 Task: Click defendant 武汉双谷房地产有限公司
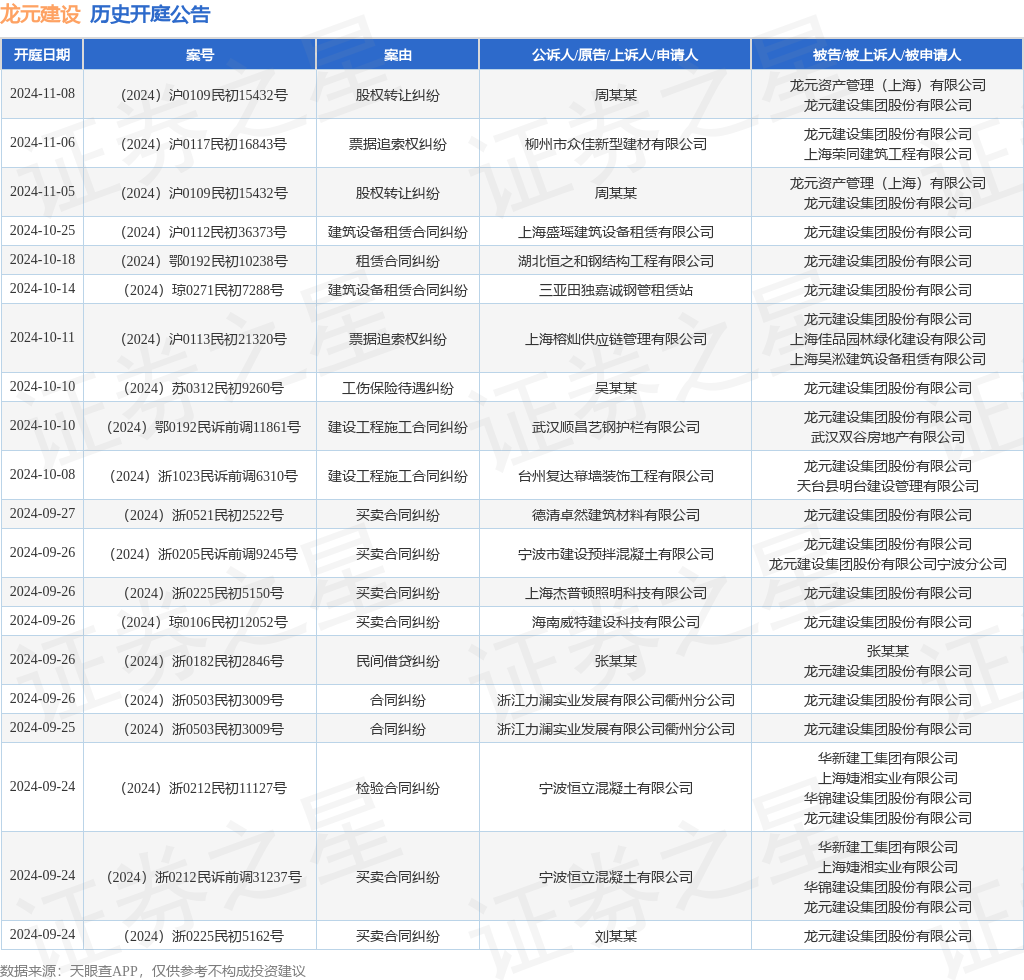tap(888, 437)
